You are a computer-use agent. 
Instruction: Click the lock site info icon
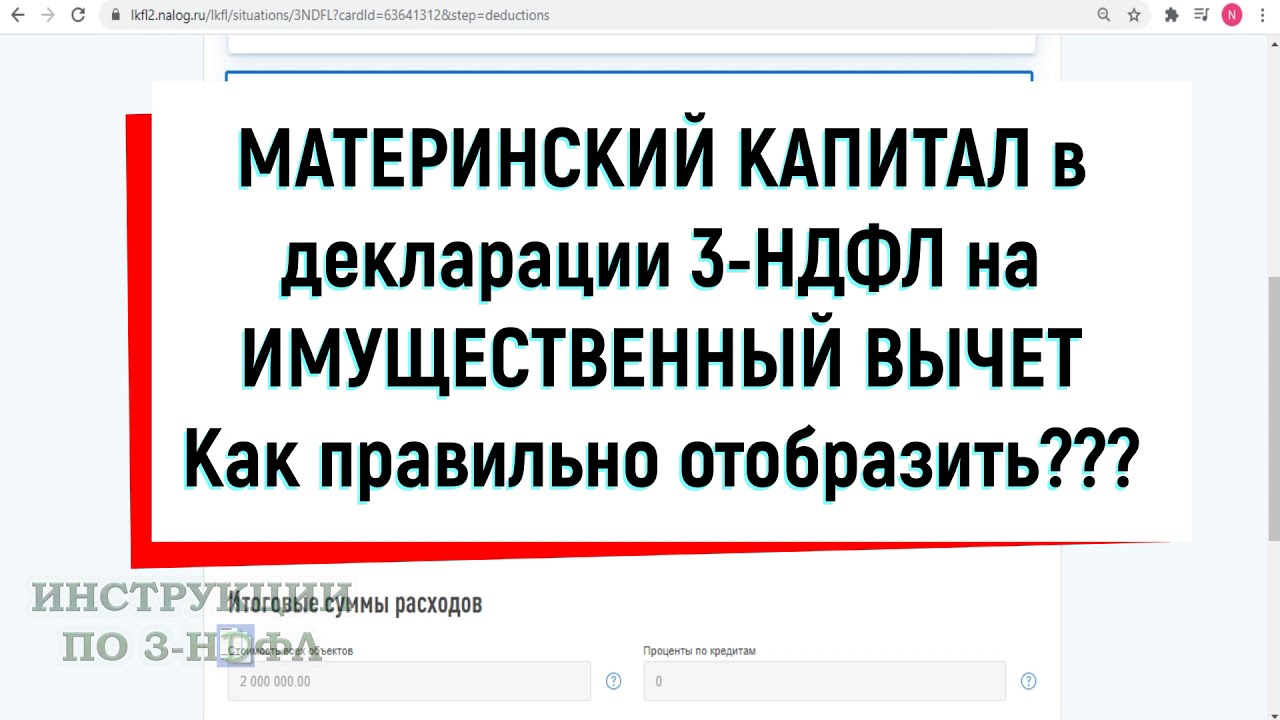117,15
